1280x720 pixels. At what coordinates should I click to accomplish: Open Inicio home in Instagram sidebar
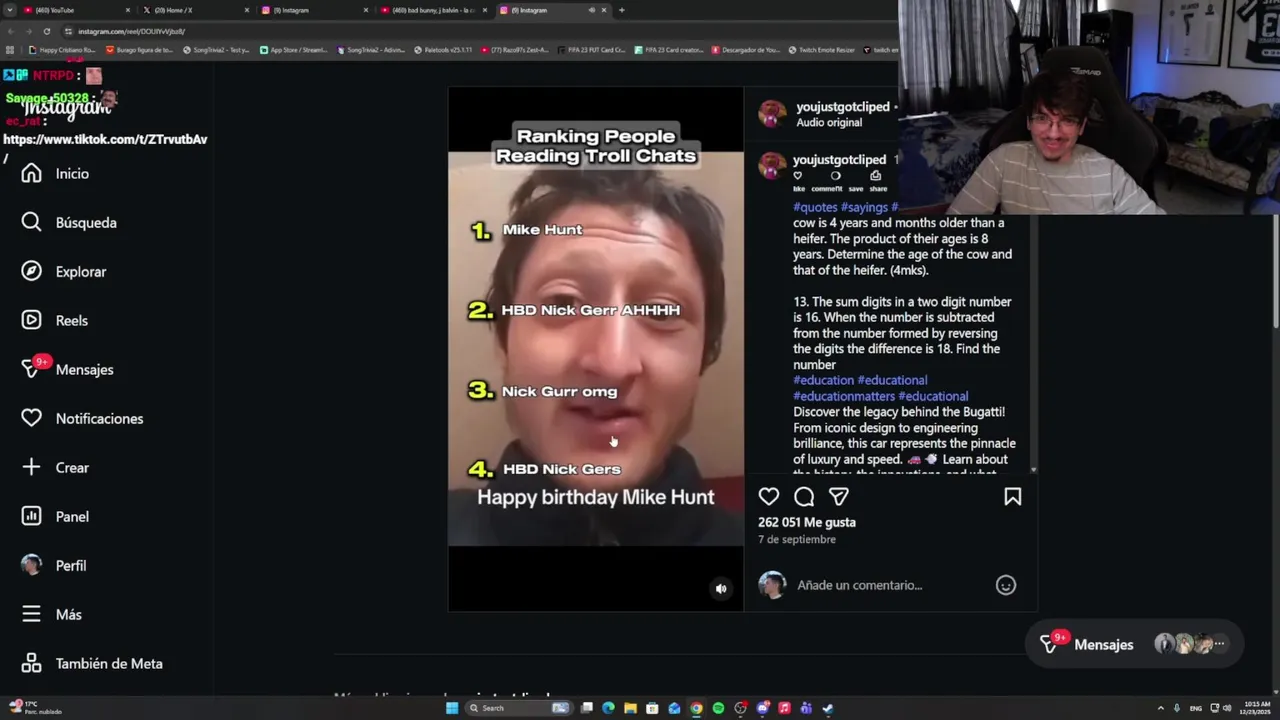56,174
